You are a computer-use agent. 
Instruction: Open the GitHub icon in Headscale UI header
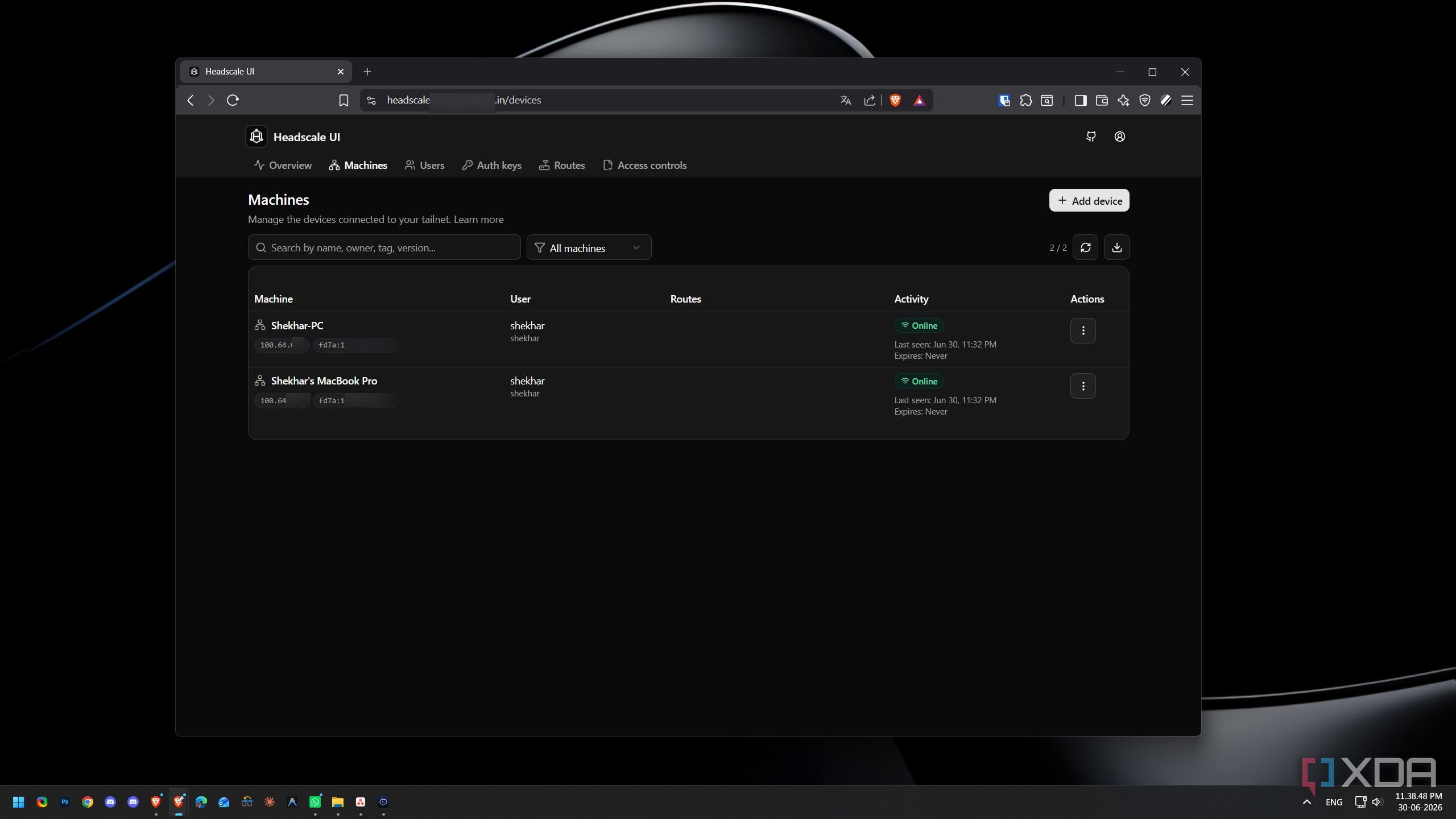[x=1091, y=136]
